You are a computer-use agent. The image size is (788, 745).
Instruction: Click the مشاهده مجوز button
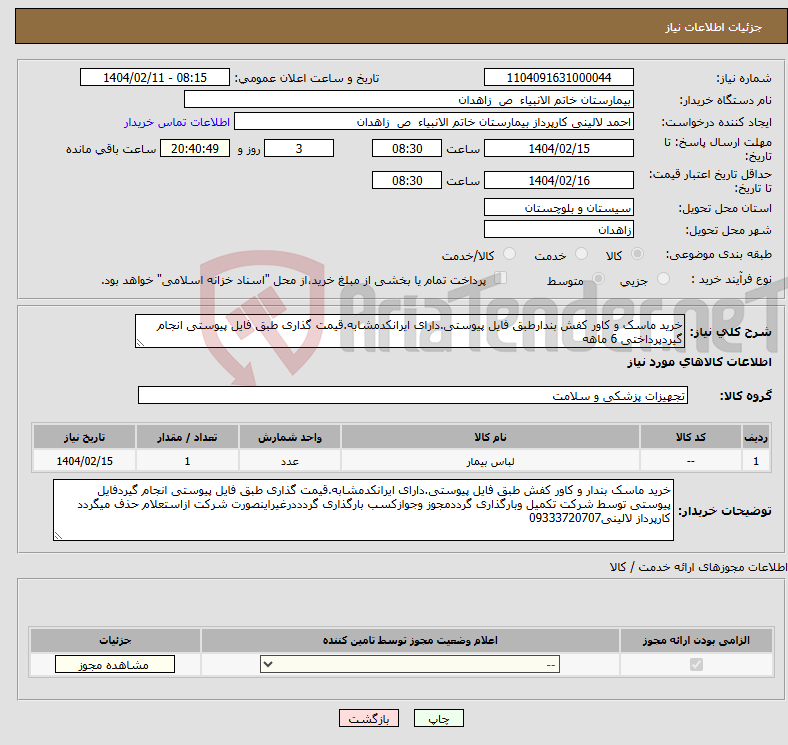coord(115,665)
